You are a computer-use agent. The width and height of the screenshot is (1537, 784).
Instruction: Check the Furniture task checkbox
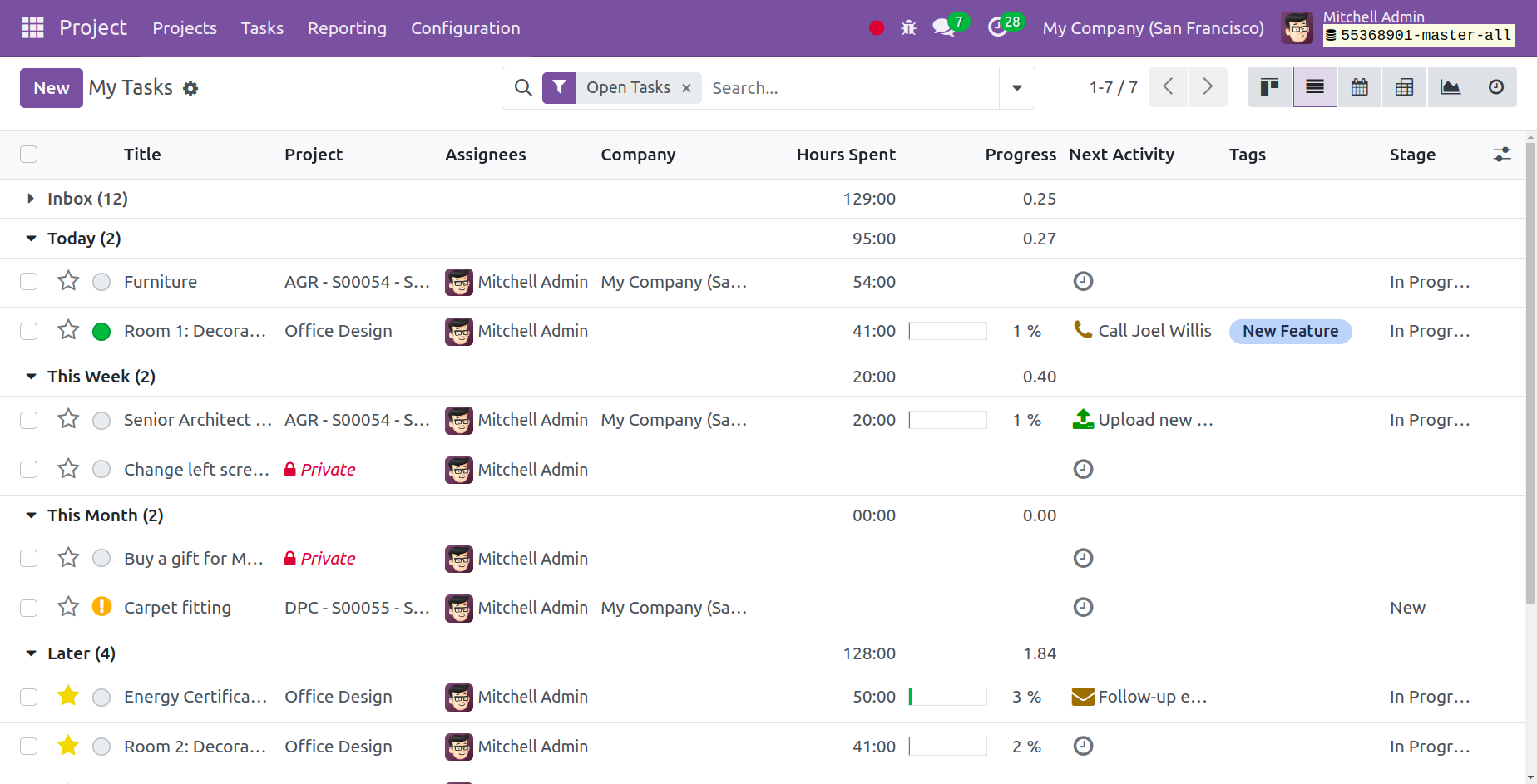(29, 281)
